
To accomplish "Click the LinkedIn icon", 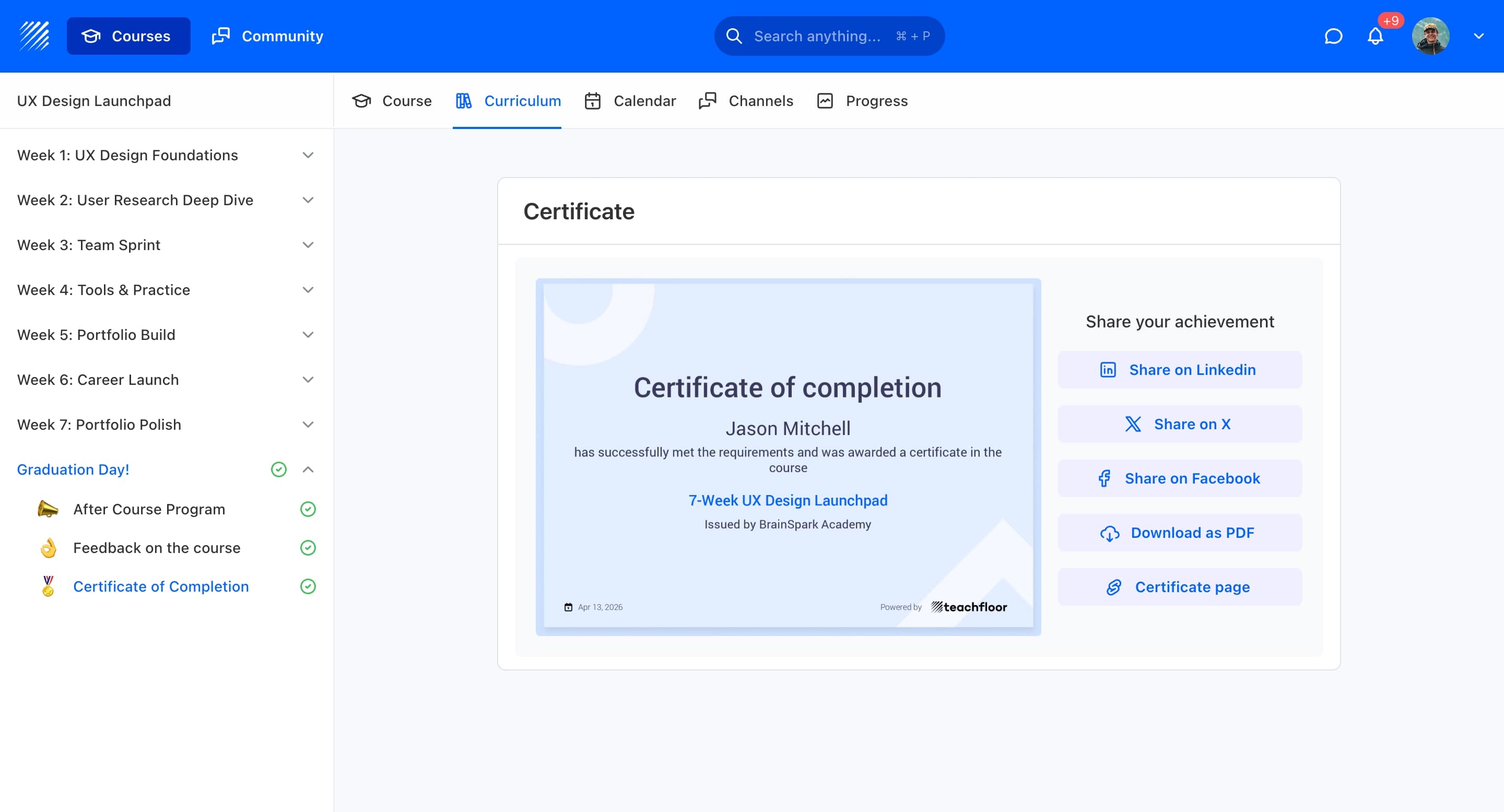I will (1108, 370).
